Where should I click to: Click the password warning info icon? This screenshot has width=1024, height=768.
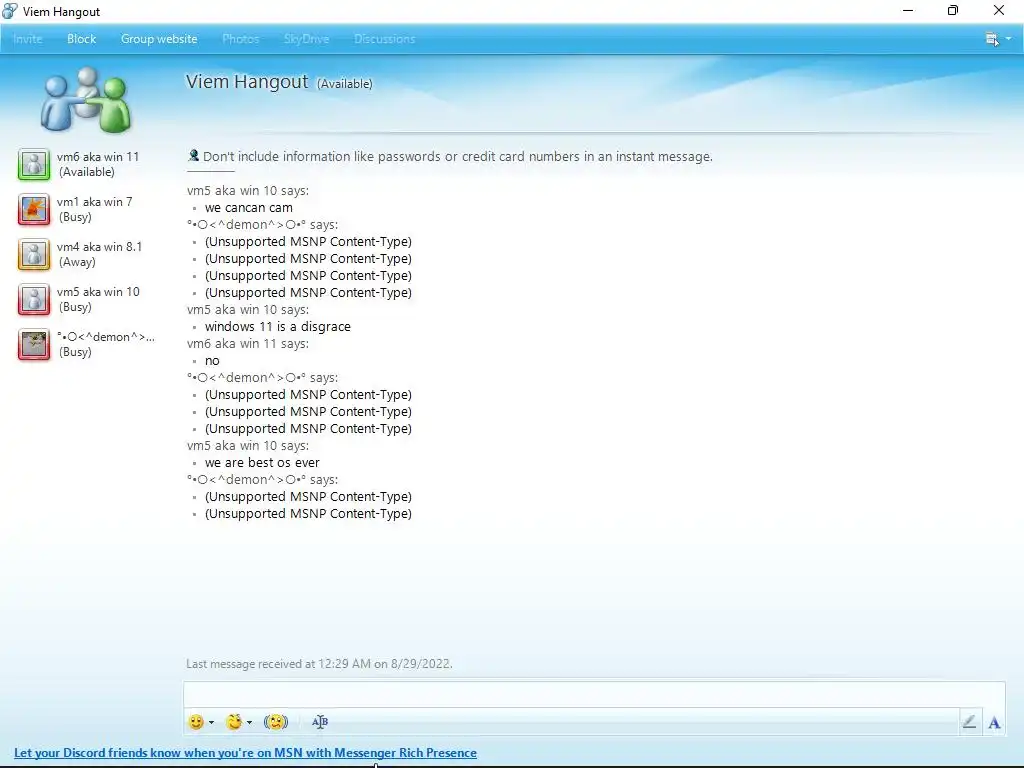193,155
